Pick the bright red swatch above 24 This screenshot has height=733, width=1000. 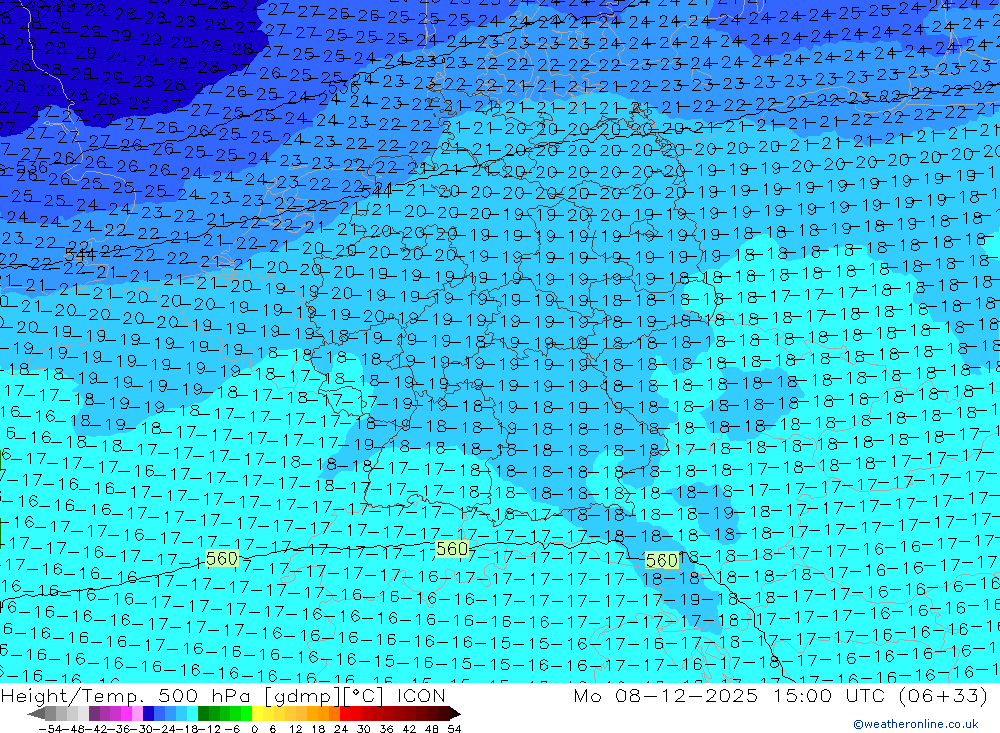345,713
